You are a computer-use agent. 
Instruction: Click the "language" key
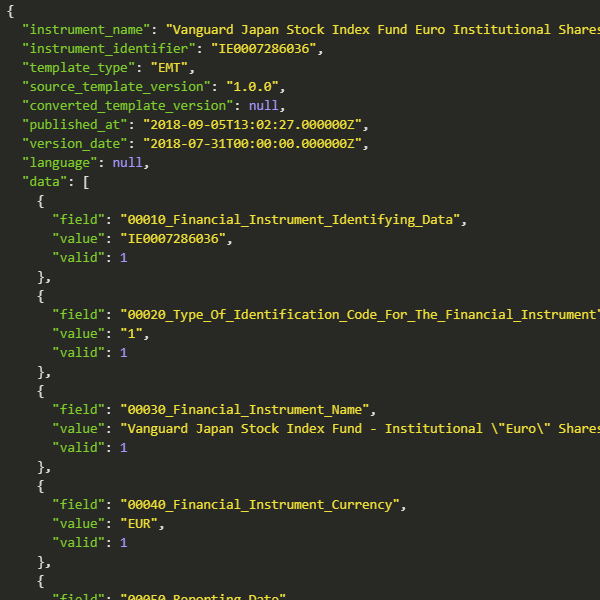[x=60, y=163]
